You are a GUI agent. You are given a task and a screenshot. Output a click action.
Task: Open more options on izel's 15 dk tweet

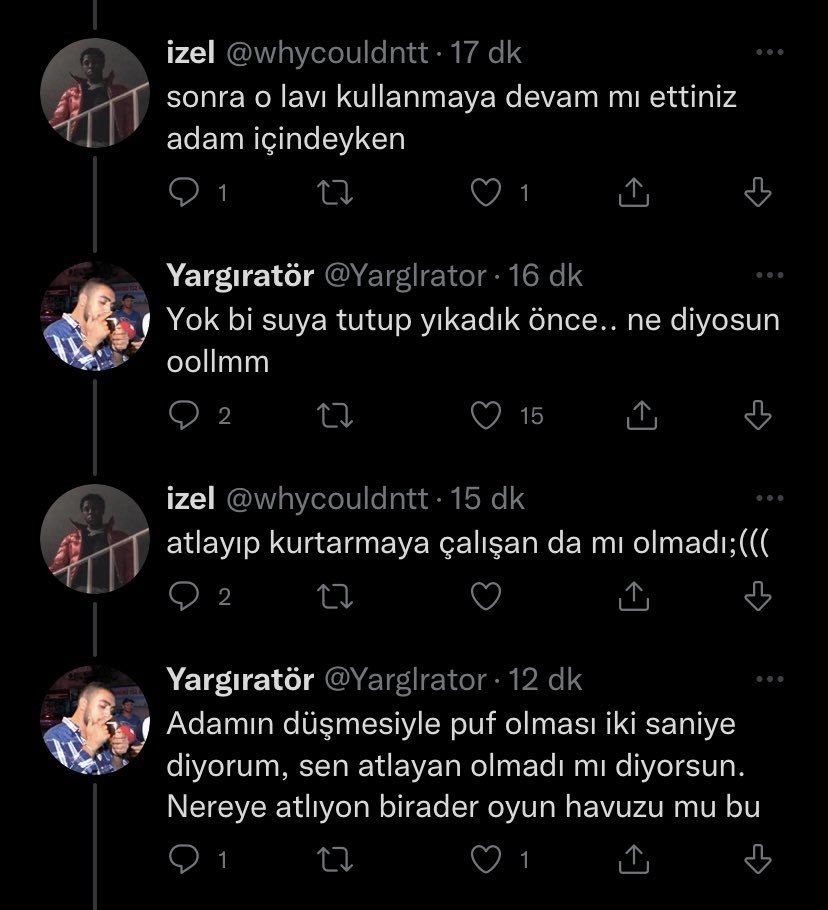tap(769, 498)
